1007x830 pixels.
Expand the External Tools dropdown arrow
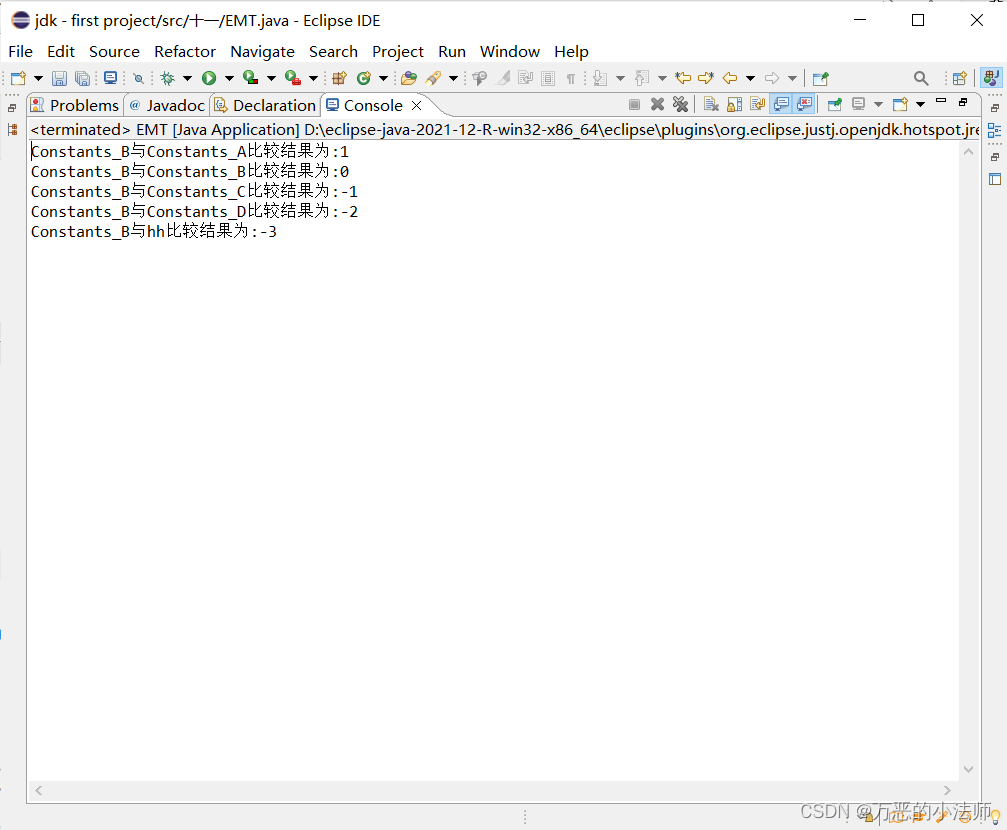(x=313, y=78)
